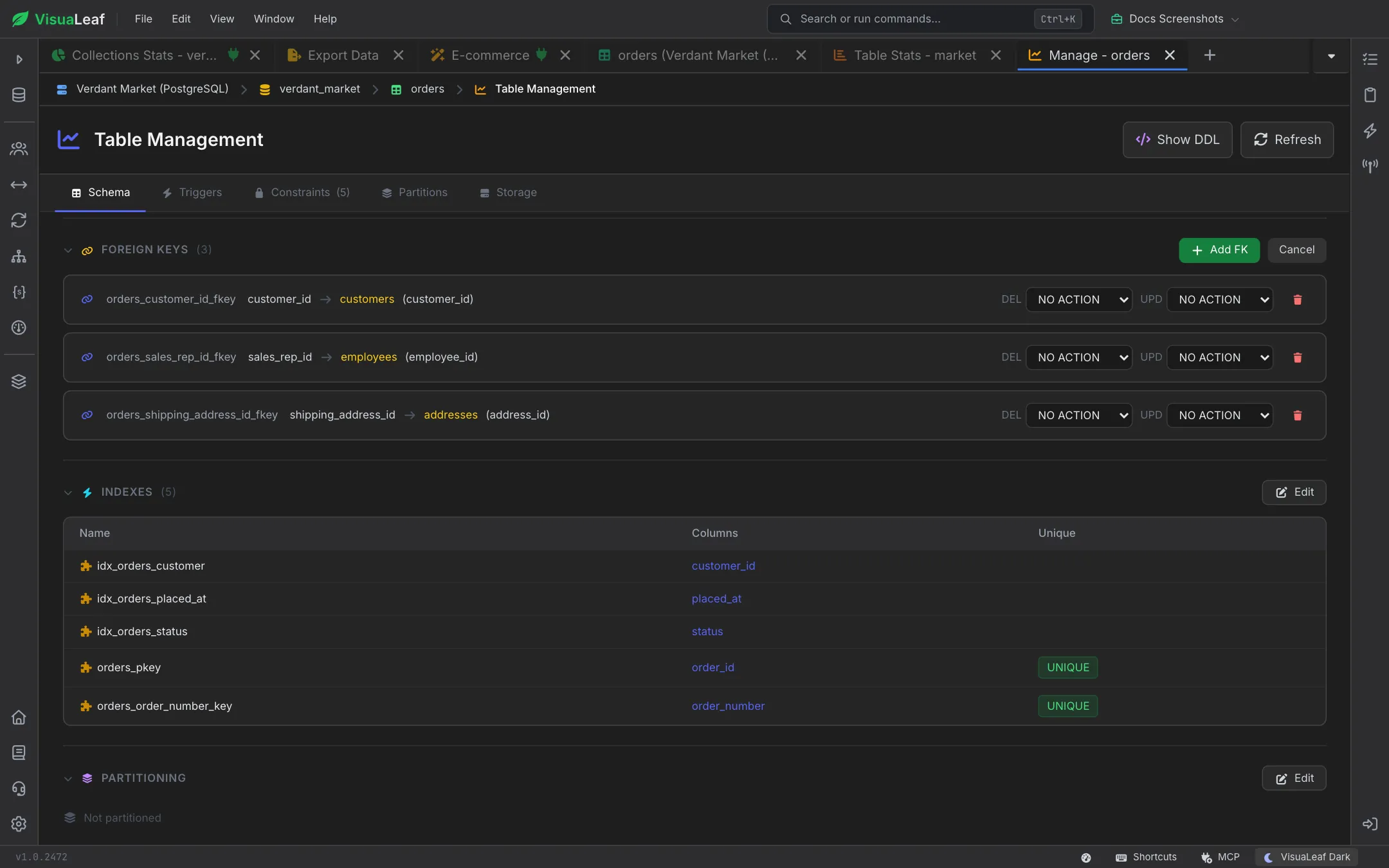Switch to the Constraints tab

(x=302, y=192)
